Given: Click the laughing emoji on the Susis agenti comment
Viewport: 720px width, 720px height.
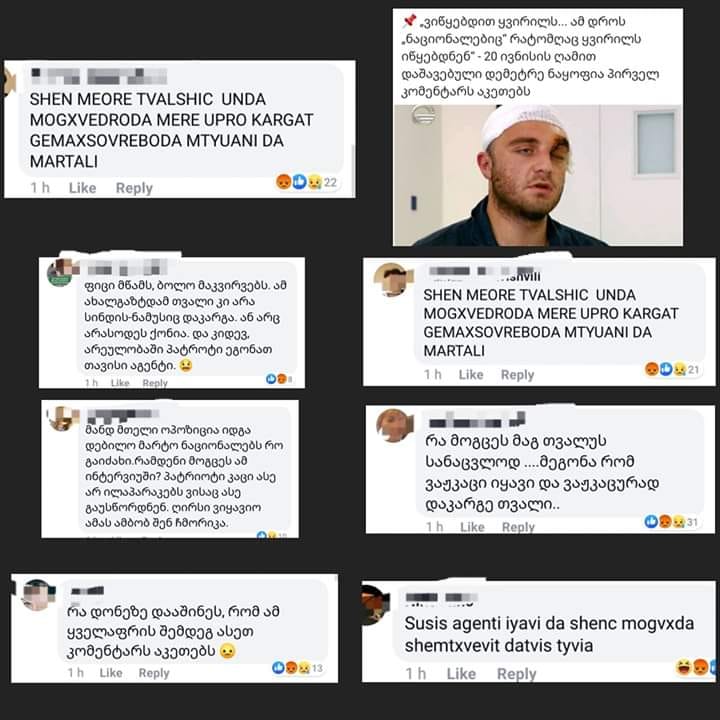Looking at the screenshot, I should coord(684,667).
